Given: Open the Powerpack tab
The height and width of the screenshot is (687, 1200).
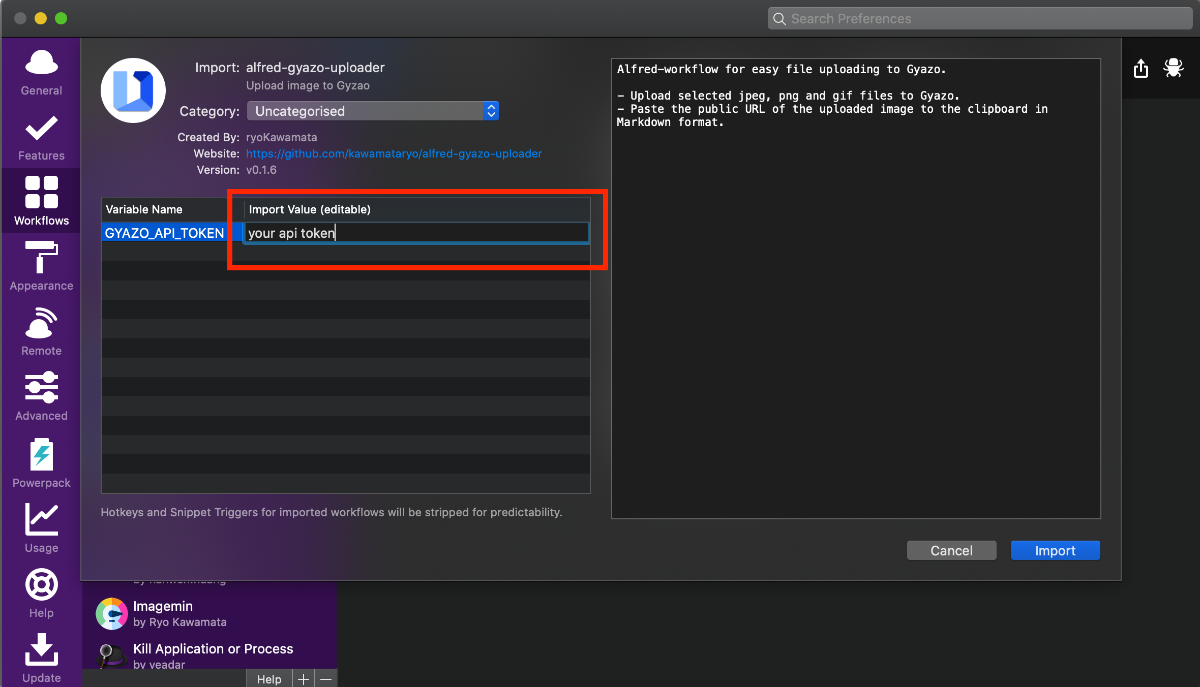Looking at the screenshot, I should [x=41, y=463].
